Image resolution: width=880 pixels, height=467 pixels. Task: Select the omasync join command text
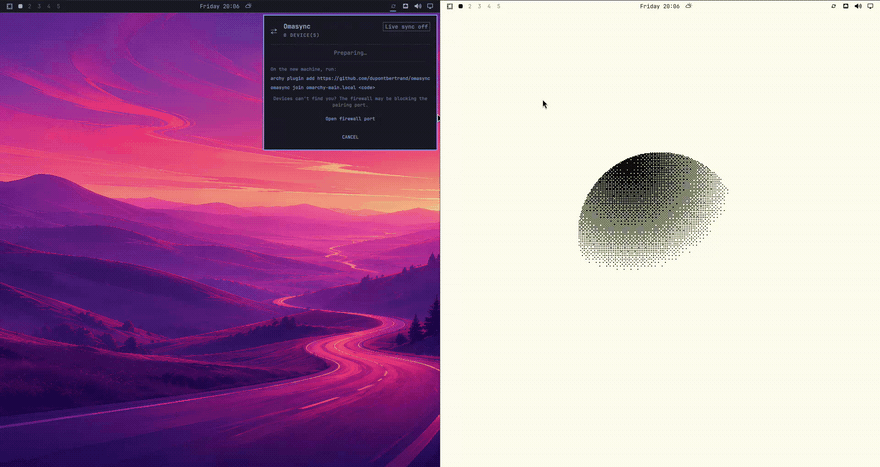point(323,88)
